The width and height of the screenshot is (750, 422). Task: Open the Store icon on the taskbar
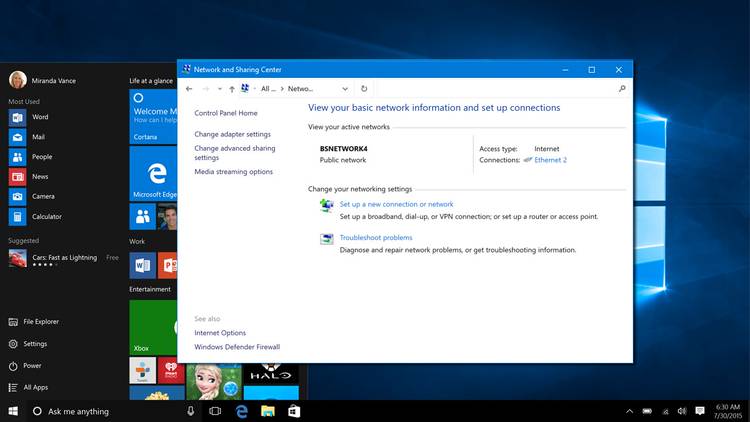pos(294,411)
